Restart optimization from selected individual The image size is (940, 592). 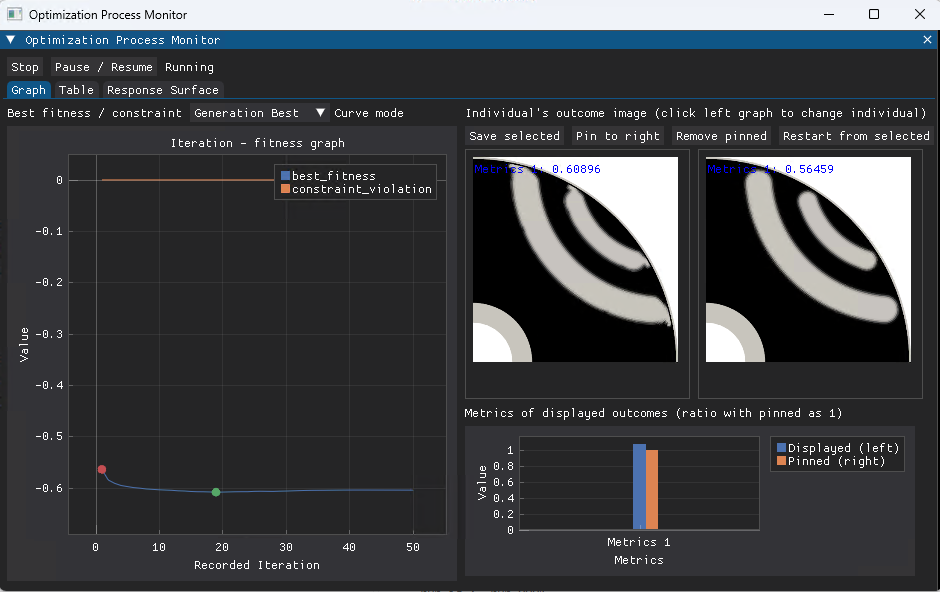[x=856, y=136]
